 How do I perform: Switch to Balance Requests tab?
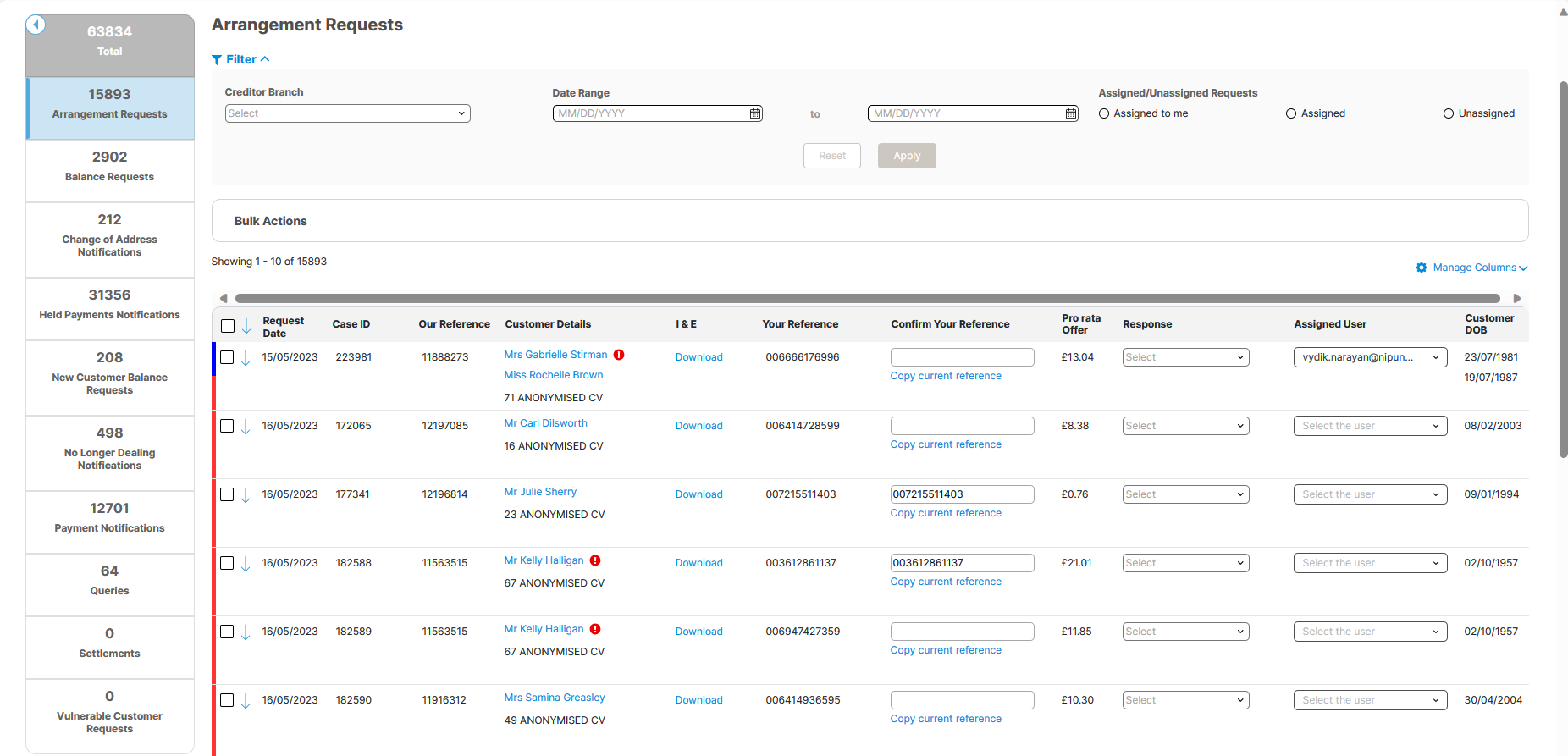click(110, 165)
